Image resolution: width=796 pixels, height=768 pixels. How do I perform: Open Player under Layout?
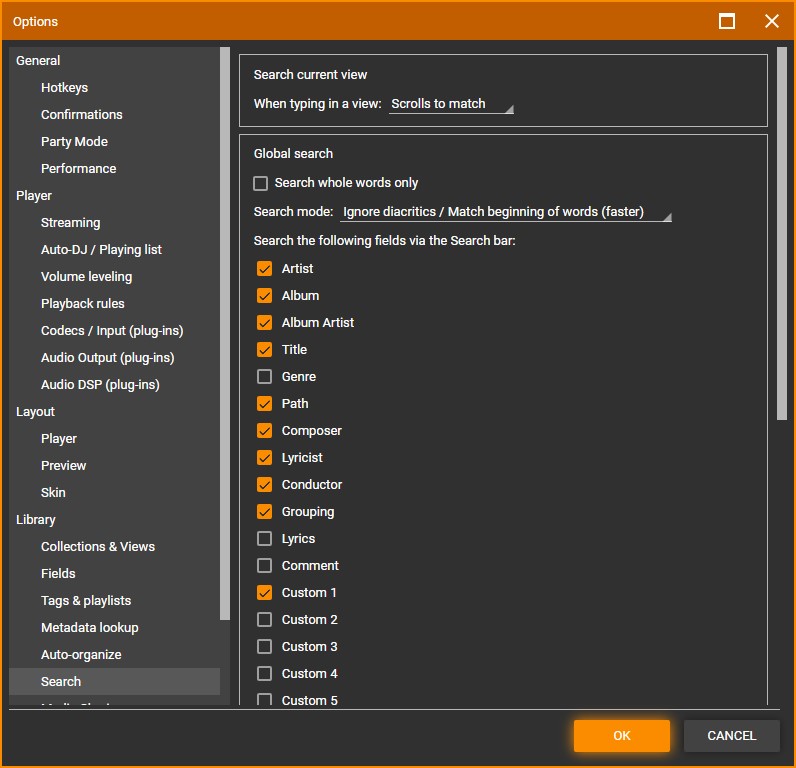[x=59, y=439]
